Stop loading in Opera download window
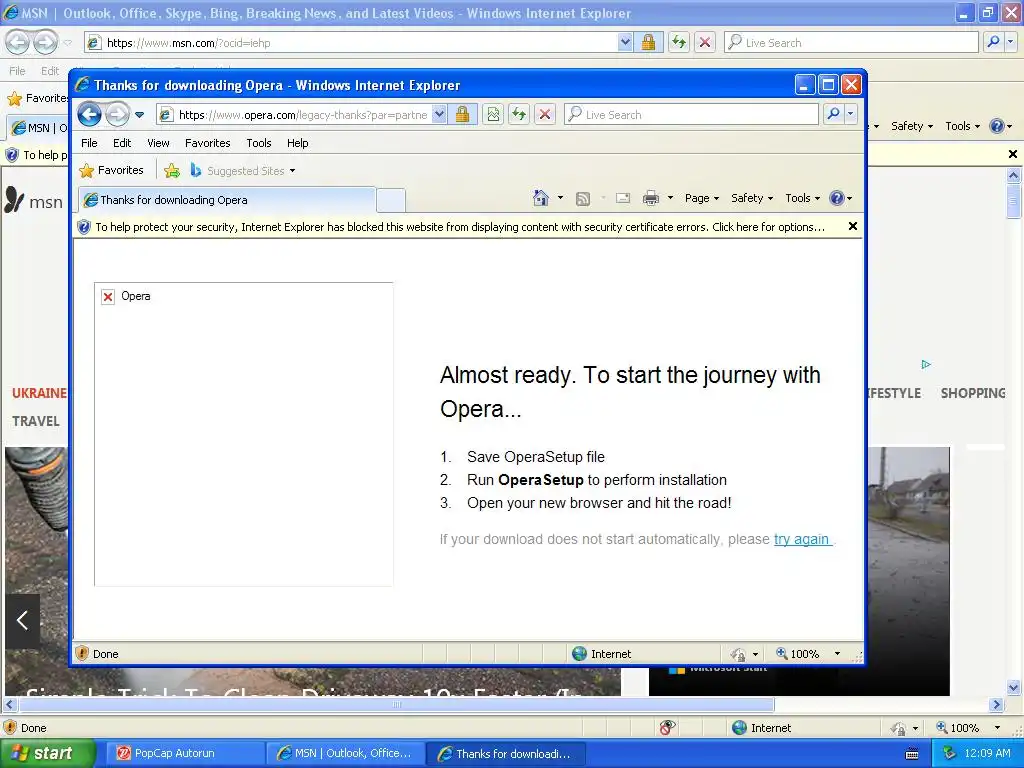Screen dimensions: 1024x768 tap(545, 115)
